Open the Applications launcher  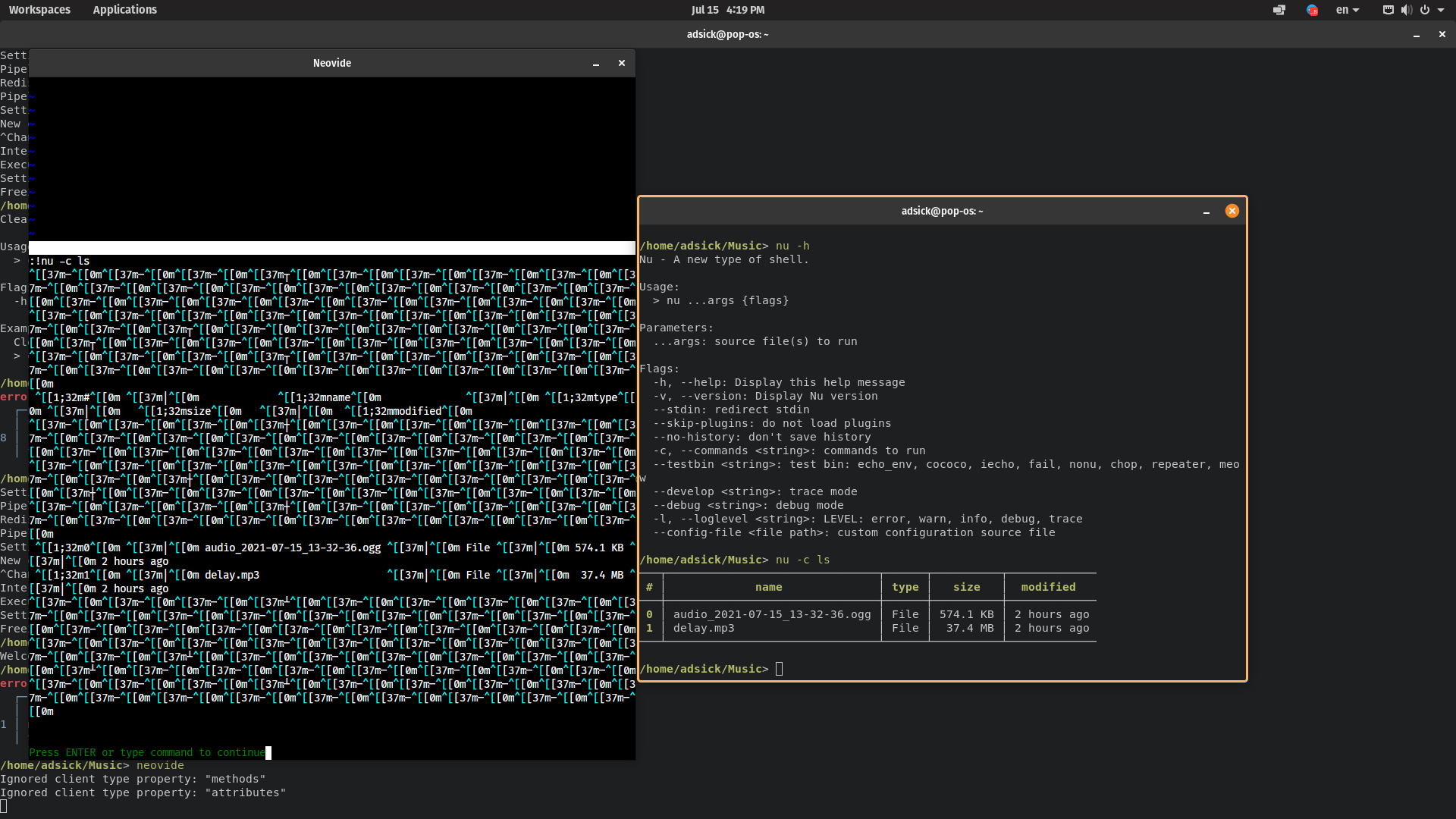point(124,10)
